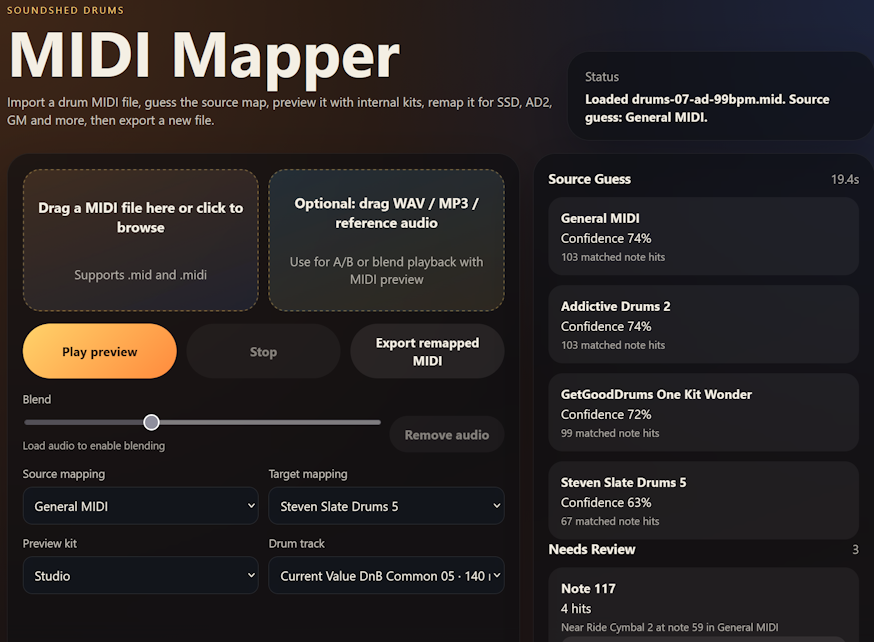Click the SOUNDSHED DRUMS brand label
This screenshot has width=874, height=642.
[65, 10]
